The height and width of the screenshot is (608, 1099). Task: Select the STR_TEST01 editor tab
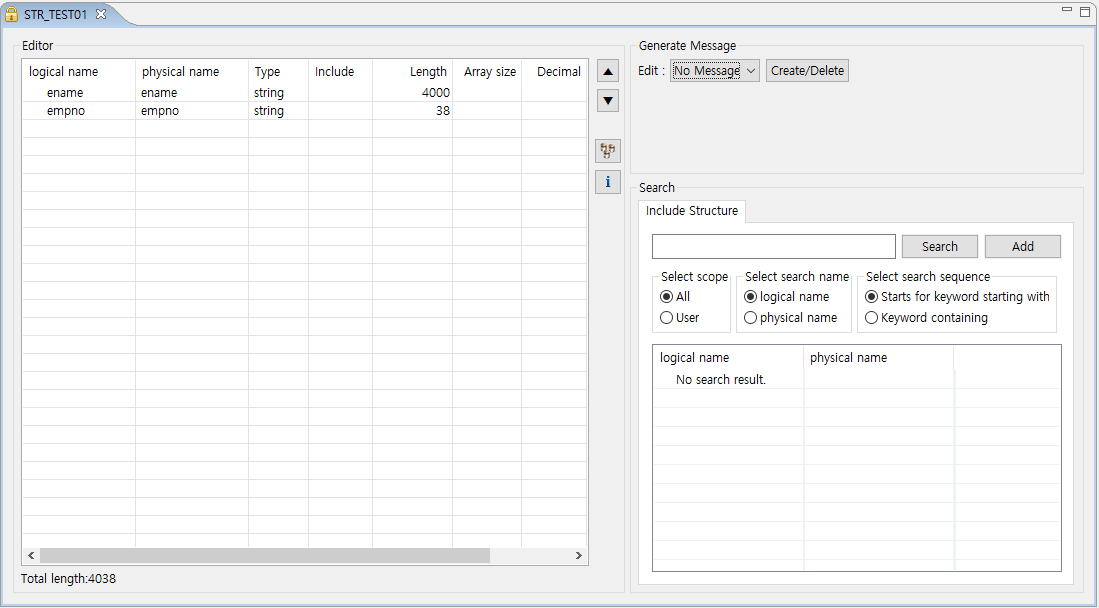tap(55, 14)
